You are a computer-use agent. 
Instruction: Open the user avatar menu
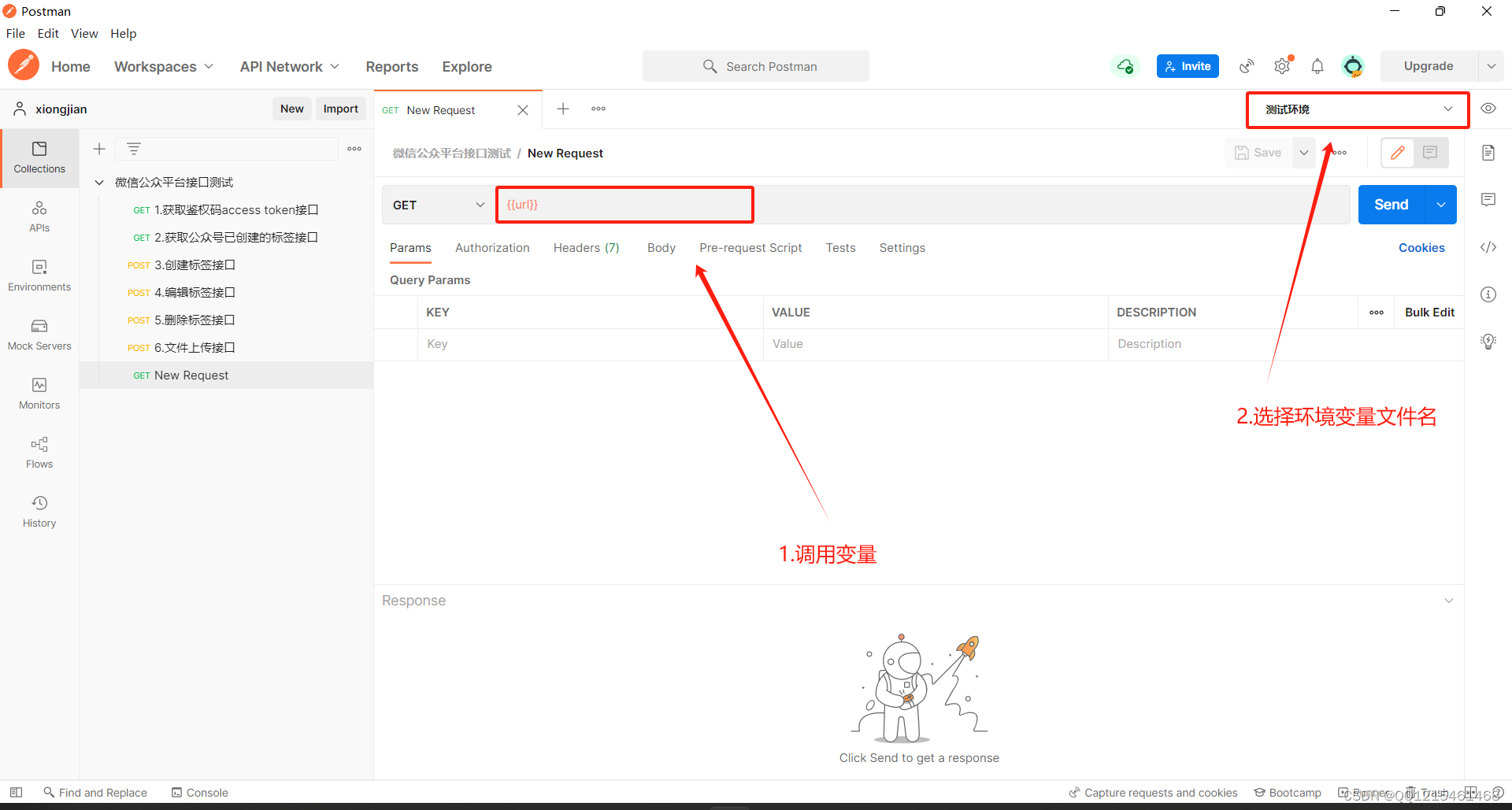pyautogui.click(x=1353, y=66)
